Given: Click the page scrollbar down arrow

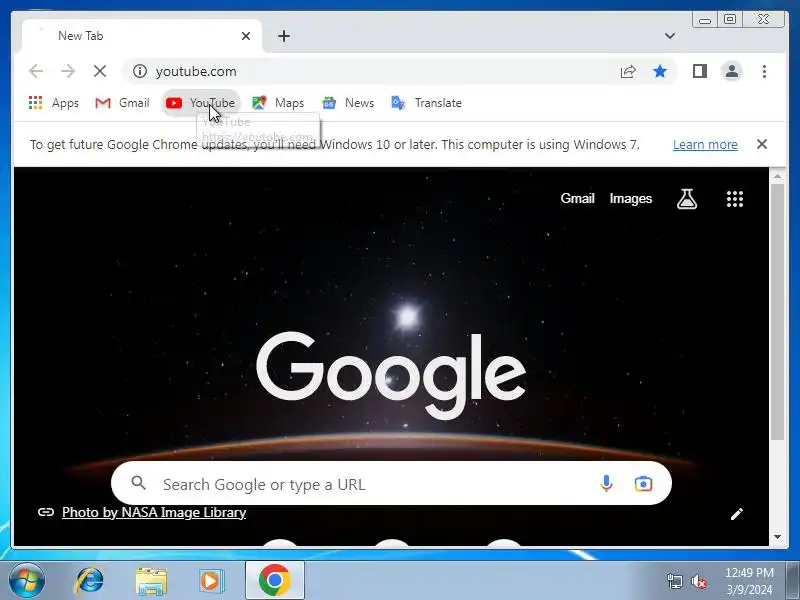Looking at the screenshot, I should point(777,537).
